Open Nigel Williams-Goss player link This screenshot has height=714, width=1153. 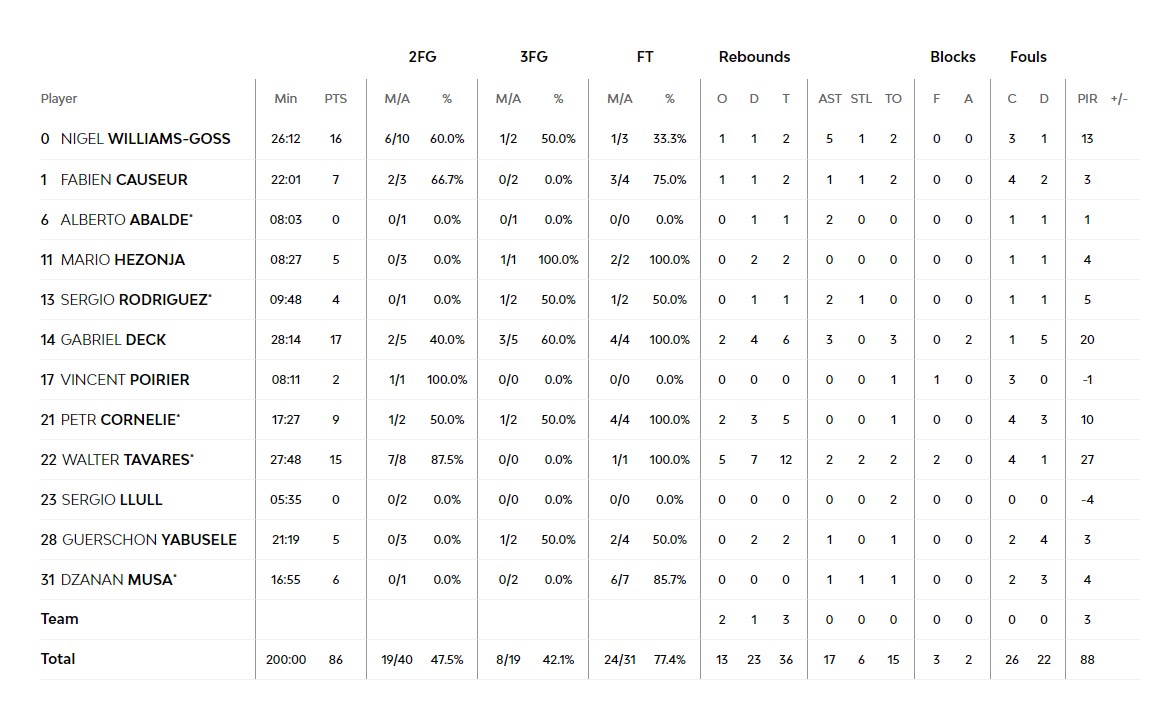[x=145, y=139]
